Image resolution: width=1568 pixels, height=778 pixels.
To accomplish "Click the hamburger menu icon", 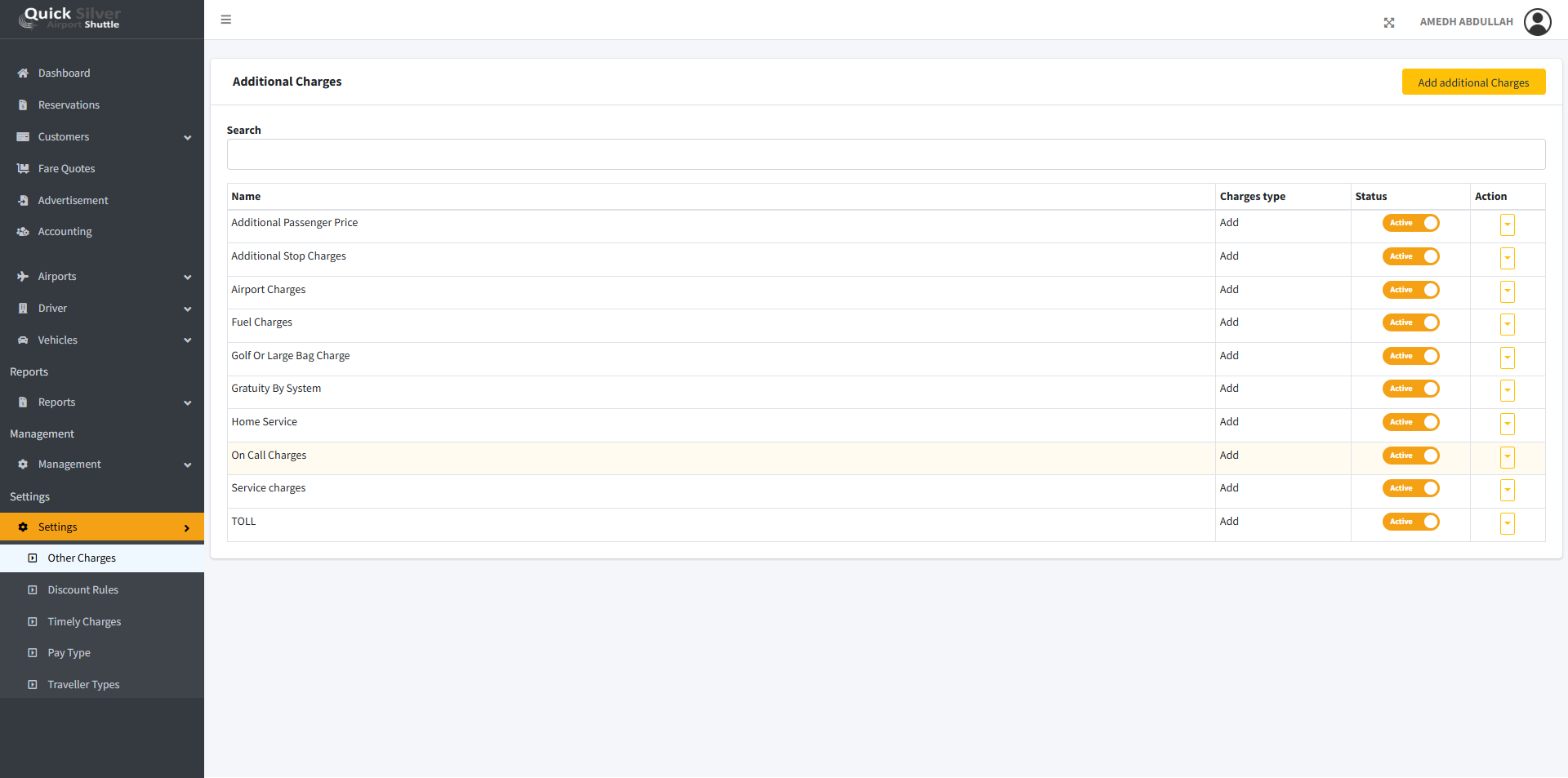I will point(226,20).
